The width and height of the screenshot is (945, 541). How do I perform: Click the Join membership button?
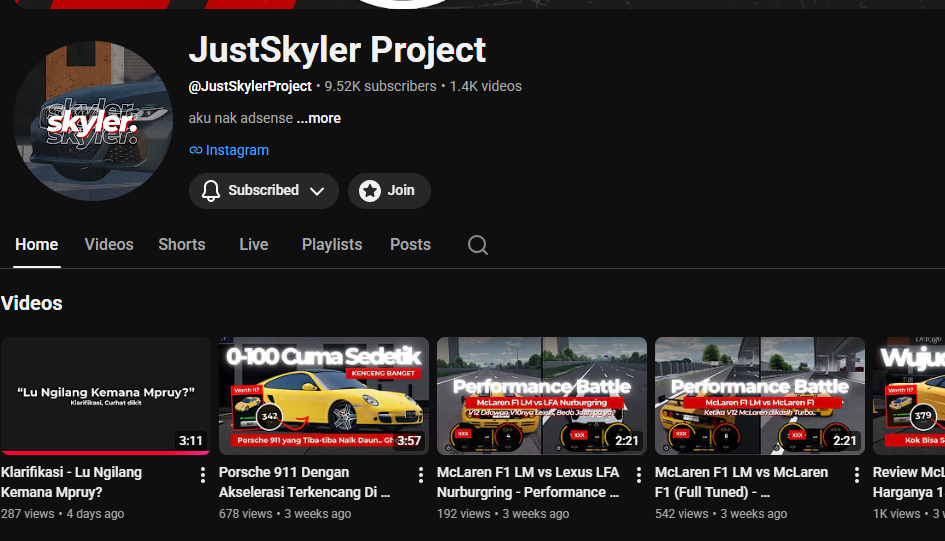point(389,191)
